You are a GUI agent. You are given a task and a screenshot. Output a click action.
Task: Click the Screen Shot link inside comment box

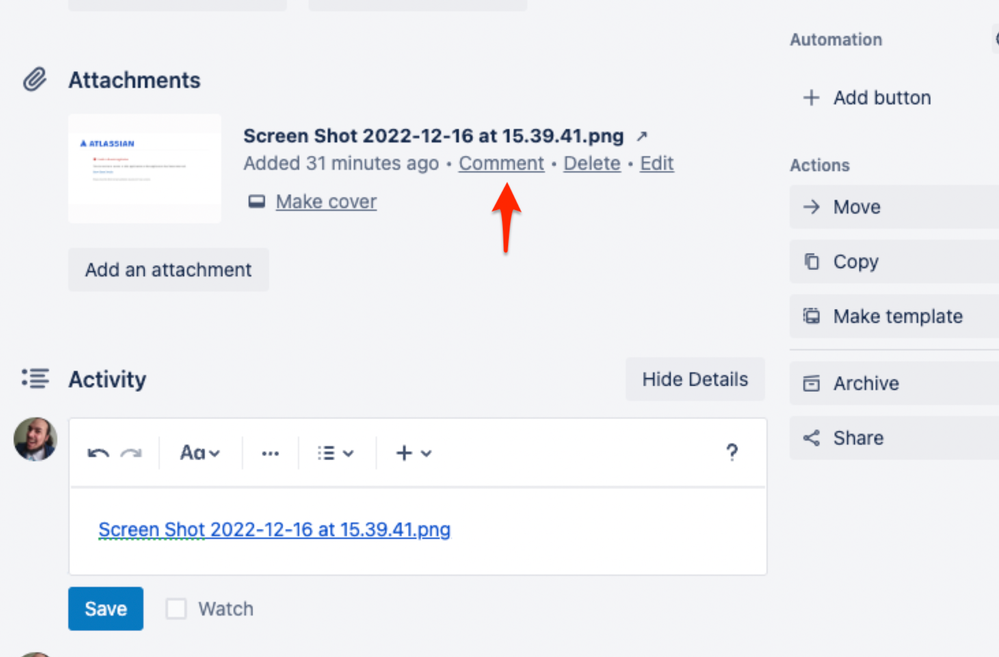(274, 530)
